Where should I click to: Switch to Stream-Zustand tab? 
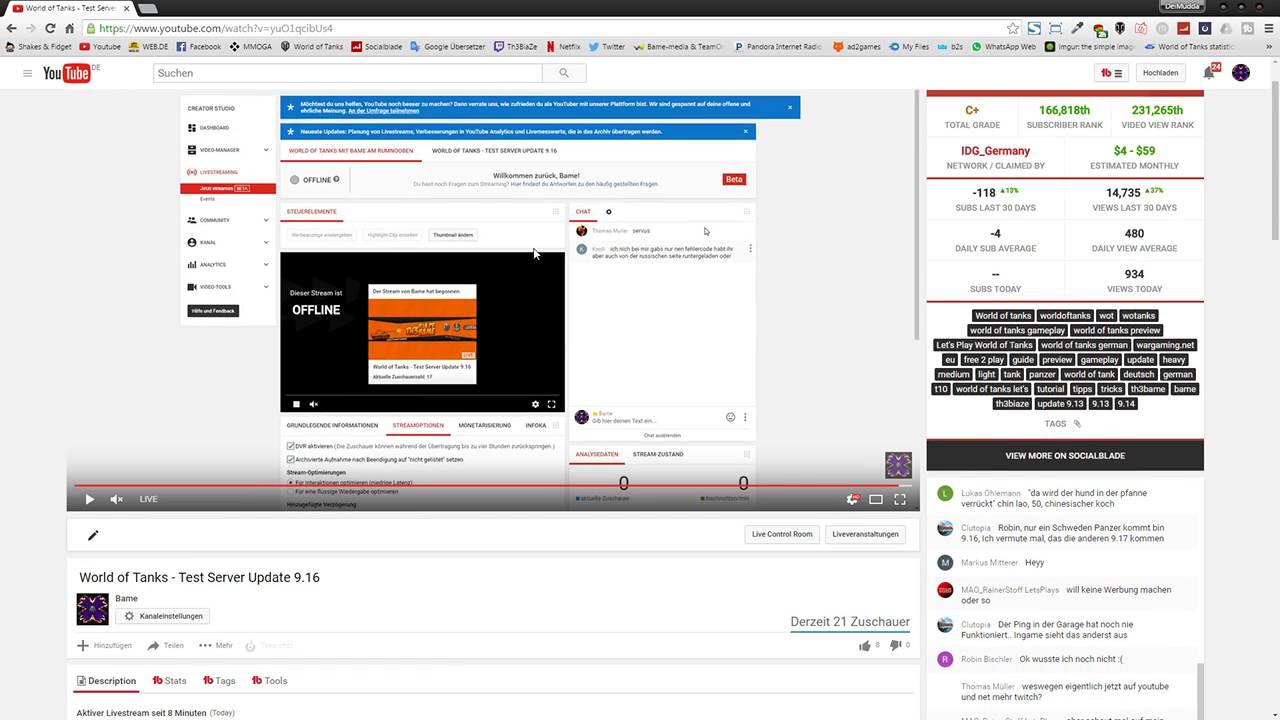pyautogui.click(x=658, y=454)
